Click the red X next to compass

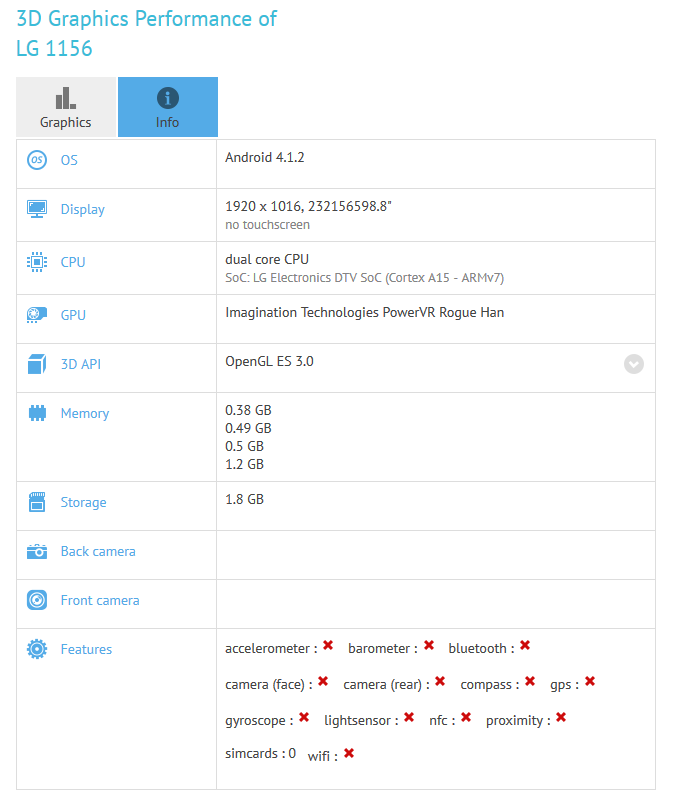[x=530, y=681]
